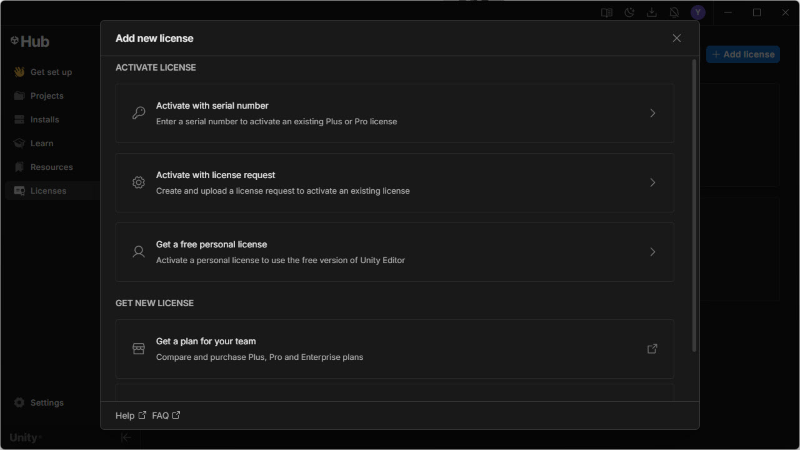Screen dimensions: 800x450
Task: Expand the Activate with serial number chevron
Action: click(652, 113)
